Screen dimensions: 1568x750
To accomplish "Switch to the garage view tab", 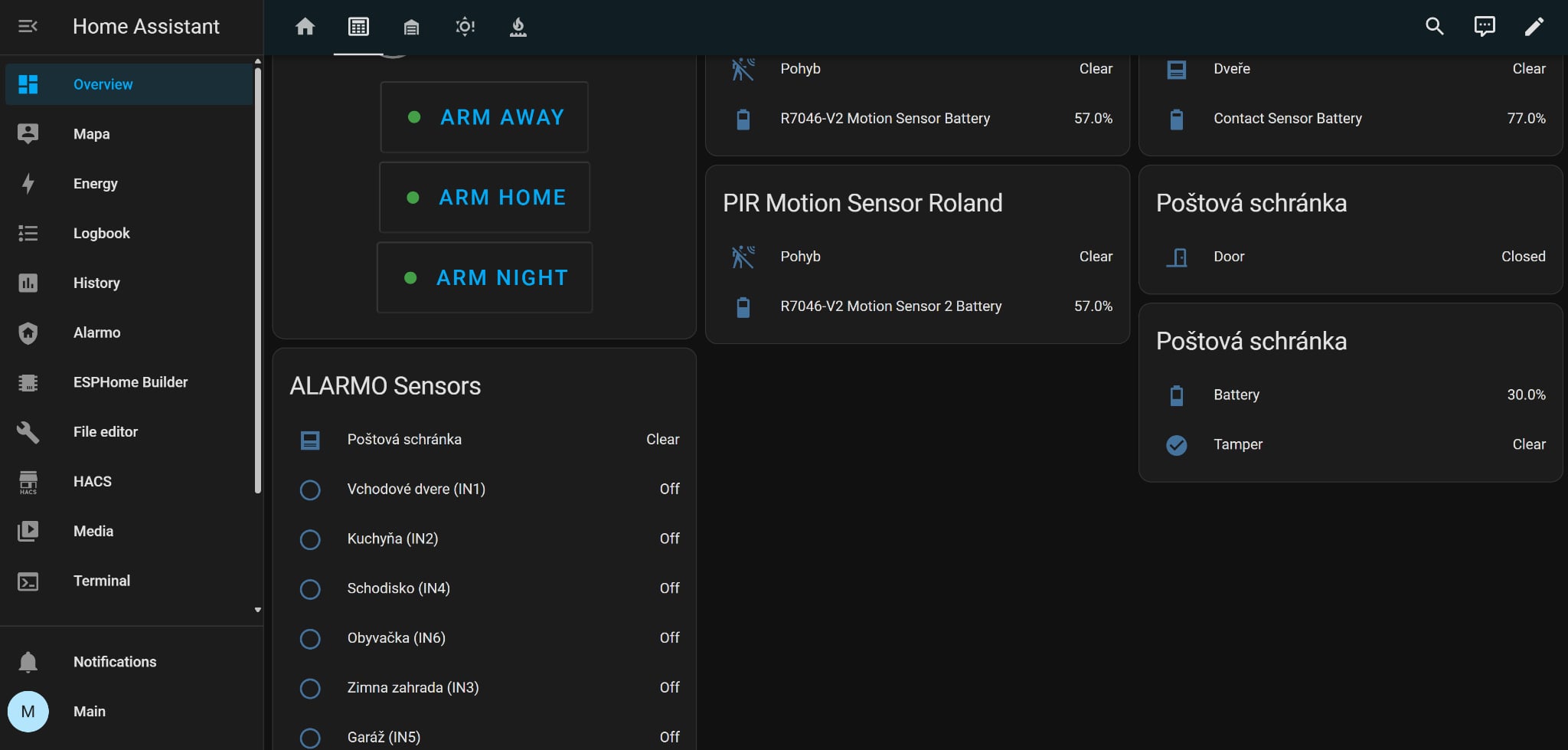I will coord(411,28).
